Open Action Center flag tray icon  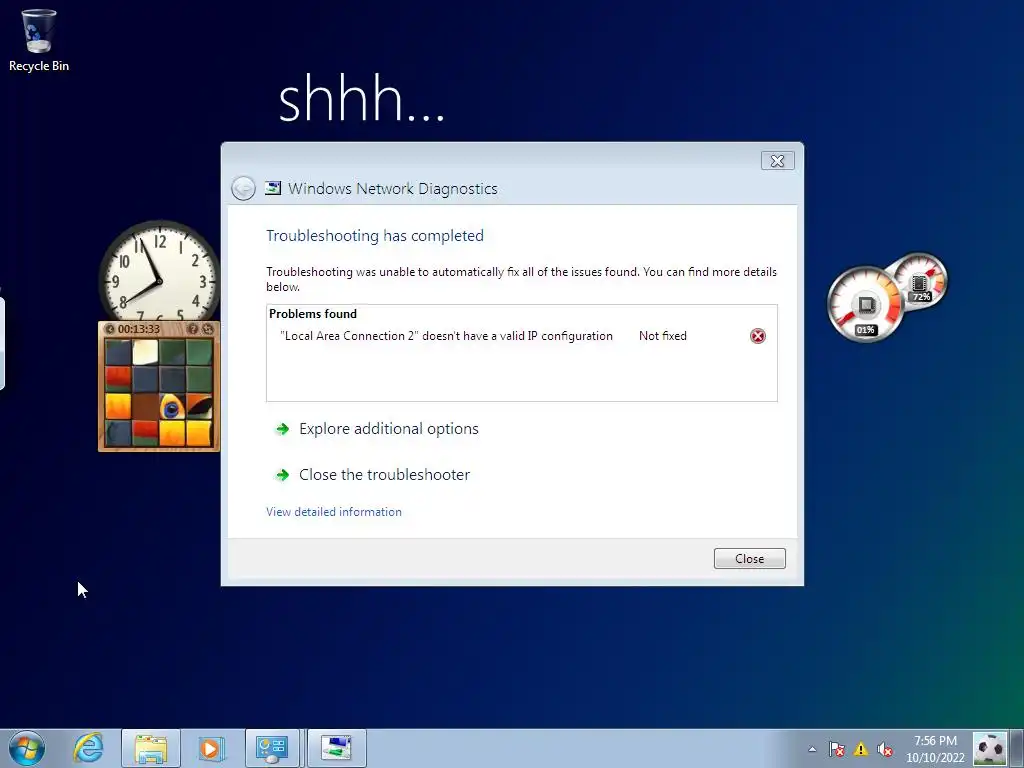pos(837,749)
